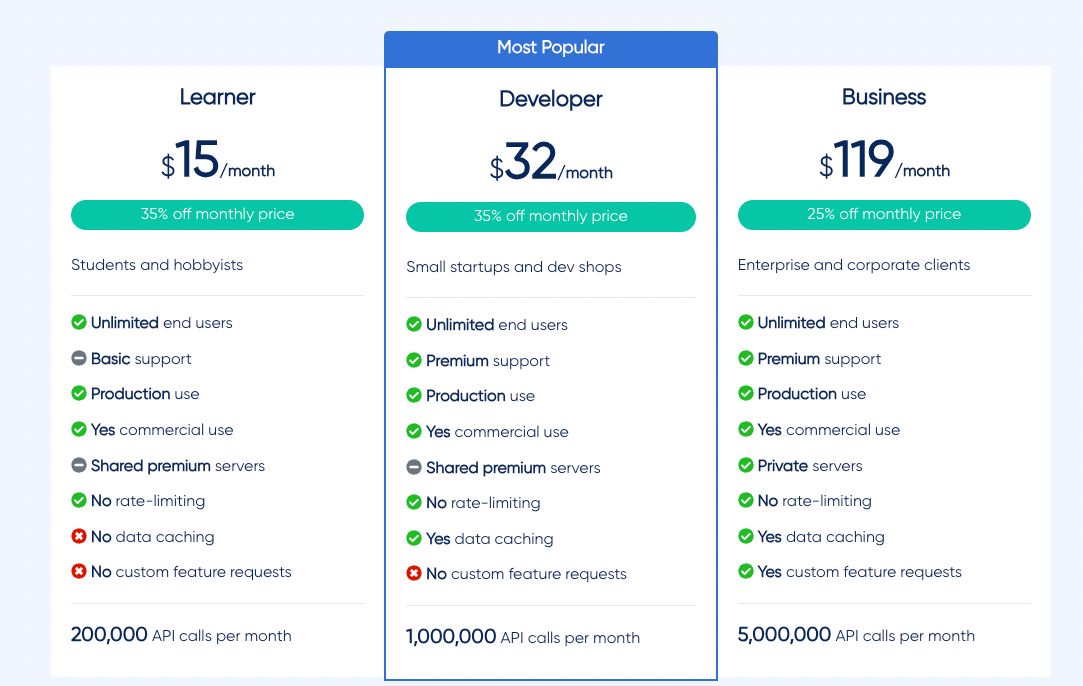Click the 1,000,000 API calls per month text
Viewport: 1083px width, 686px height.
(x=523, y=638)
